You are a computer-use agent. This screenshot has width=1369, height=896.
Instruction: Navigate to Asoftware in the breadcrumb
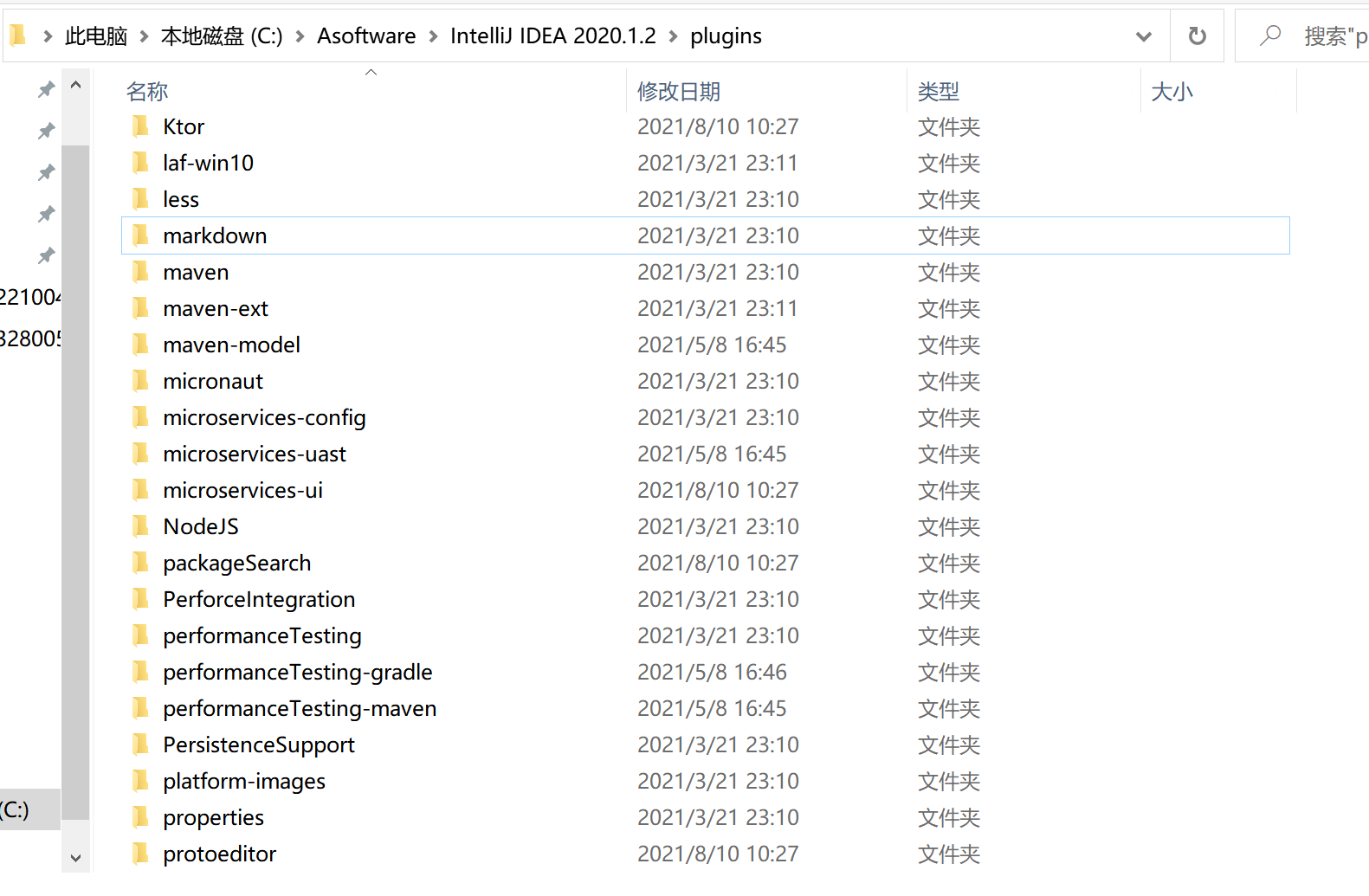(x=366, y=36)
